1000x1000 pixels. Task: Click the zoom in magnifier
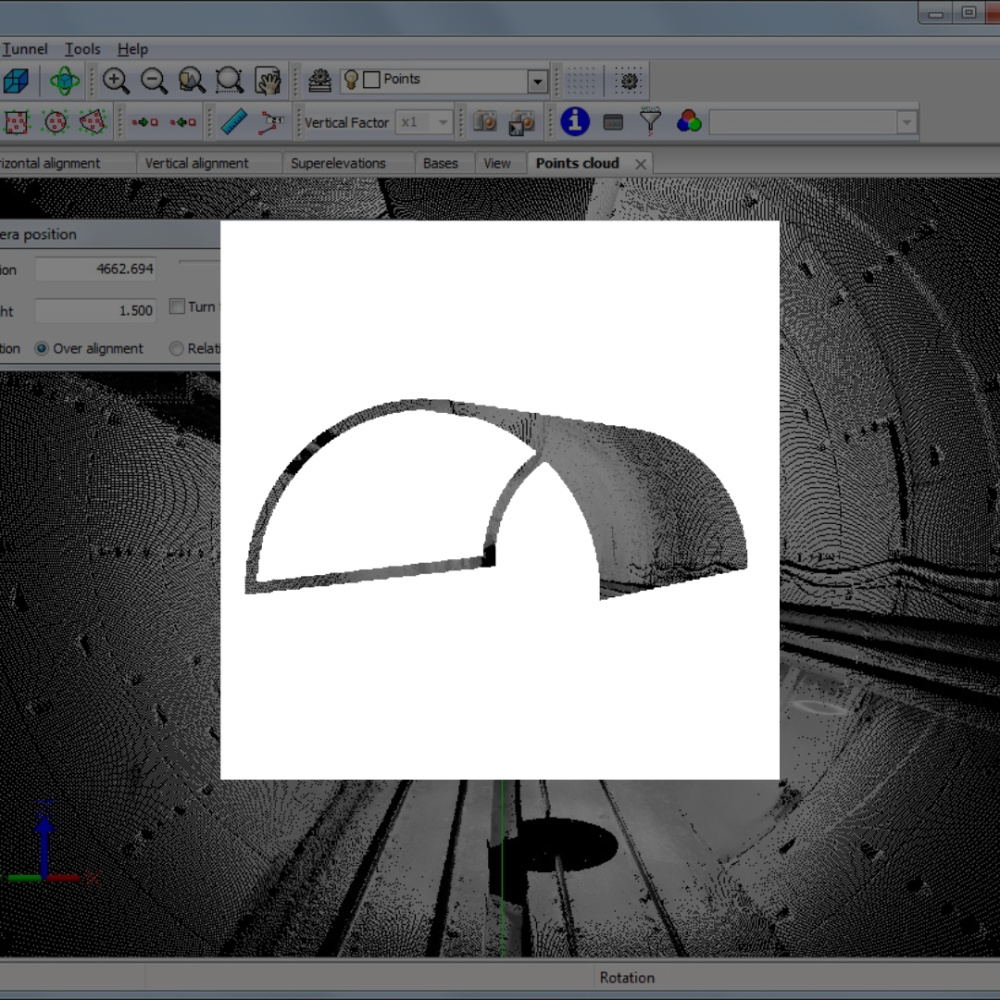point(116,81)
